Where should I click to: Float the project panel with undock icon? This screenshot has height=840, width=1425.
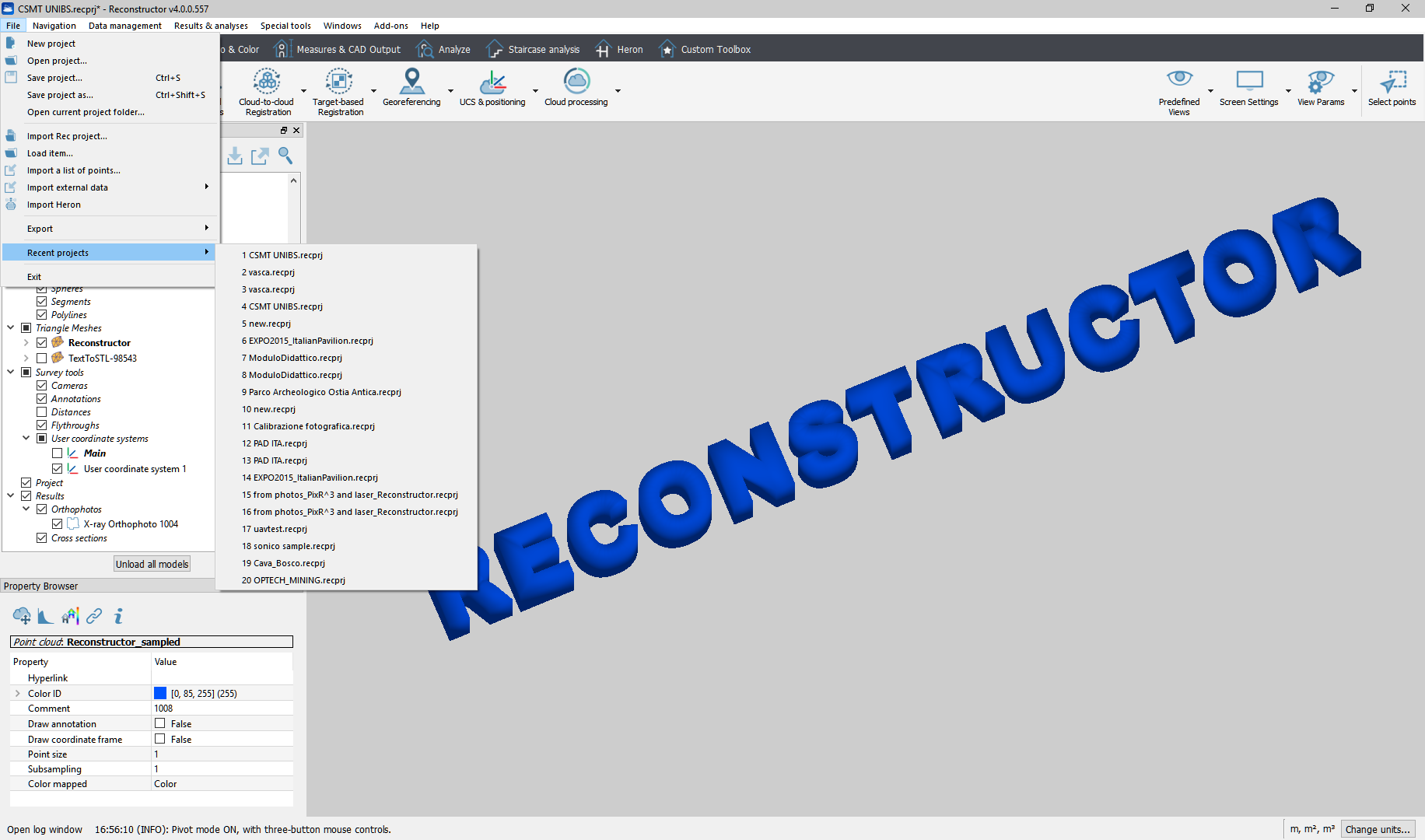tap(284, 131)
